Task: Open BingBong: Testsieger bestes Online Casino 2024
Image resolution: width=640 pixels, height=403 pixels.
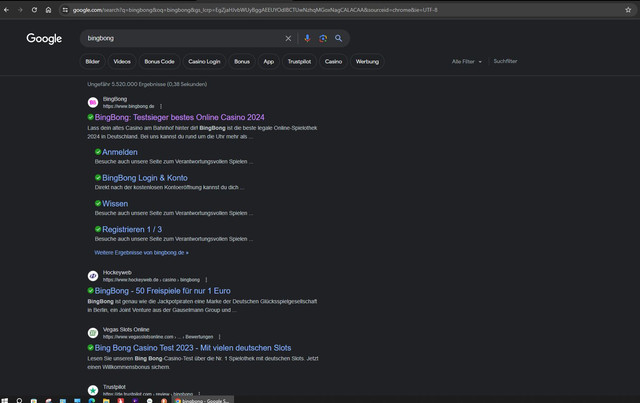Action: click(x=180, y=117)
